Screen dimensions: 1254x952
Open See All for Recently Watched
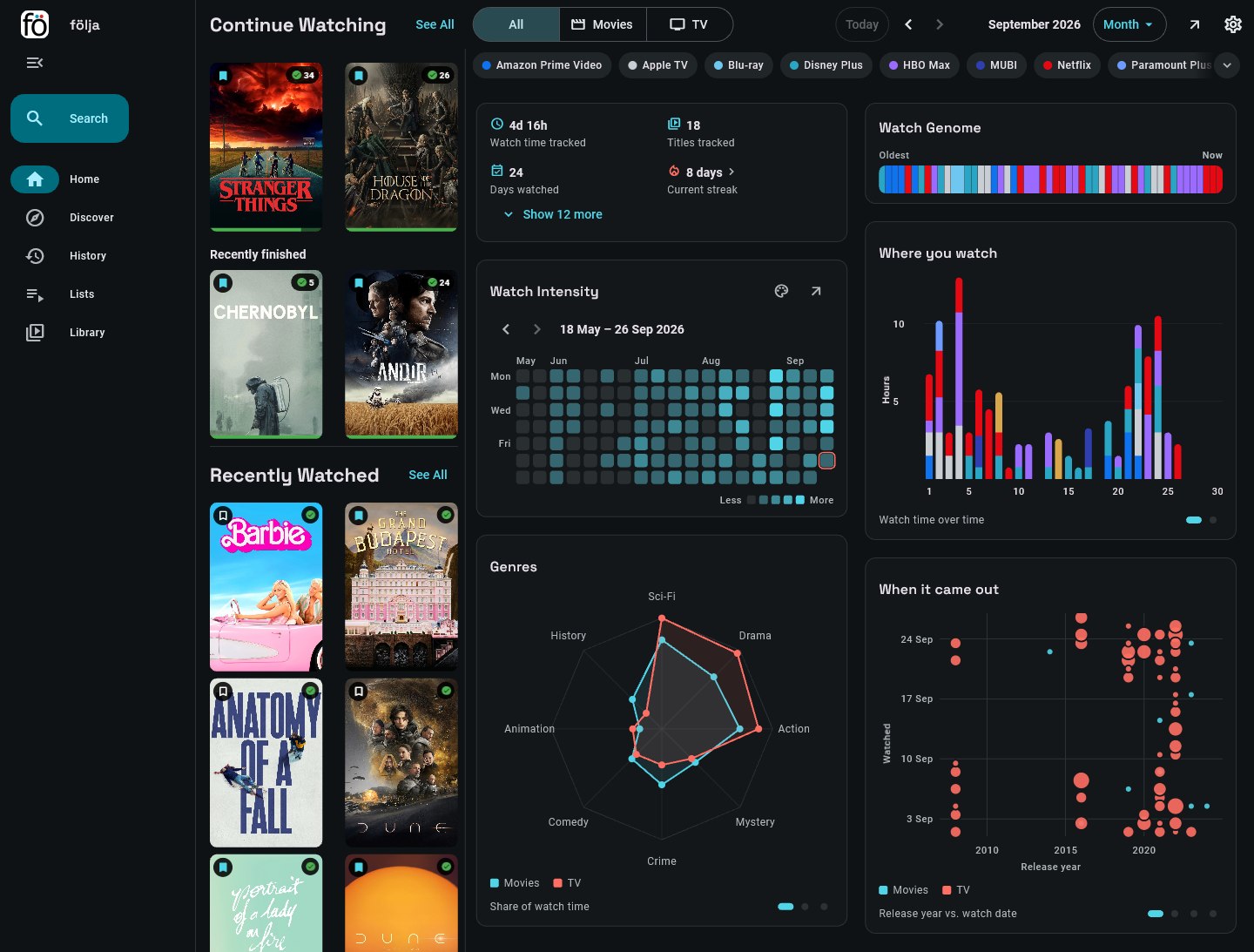[428, 475]
